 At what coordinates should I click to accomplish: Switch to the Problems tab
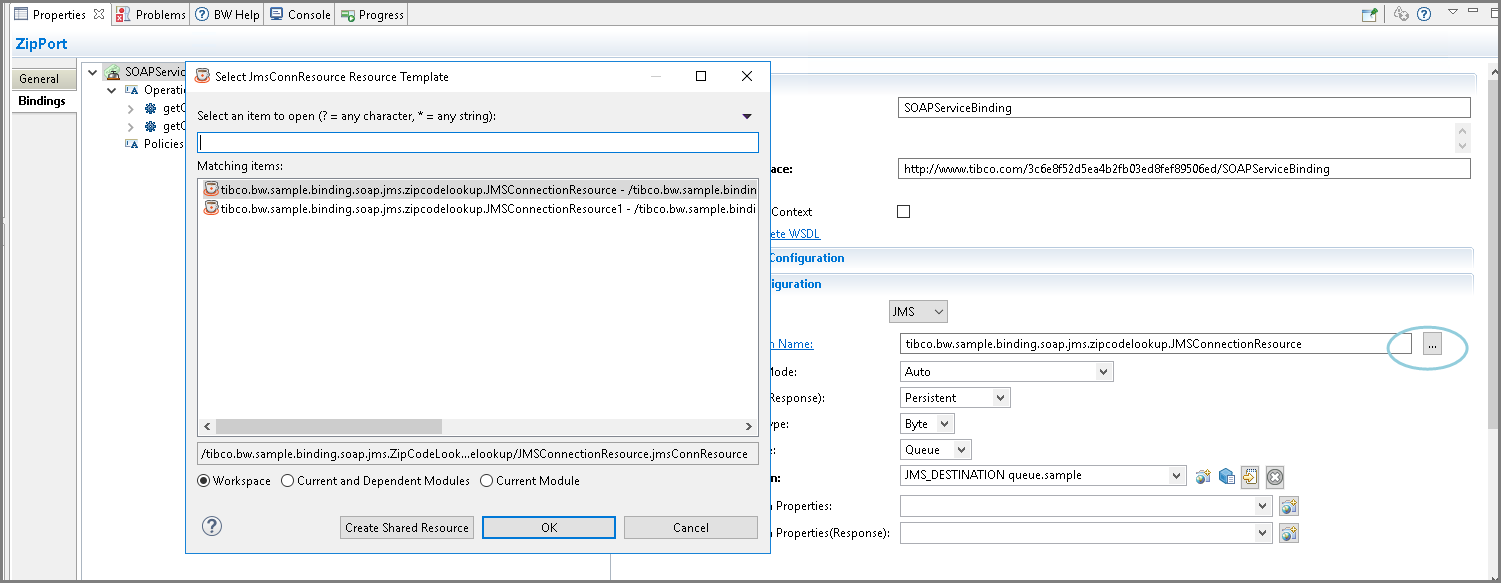[x=151, y=15]
